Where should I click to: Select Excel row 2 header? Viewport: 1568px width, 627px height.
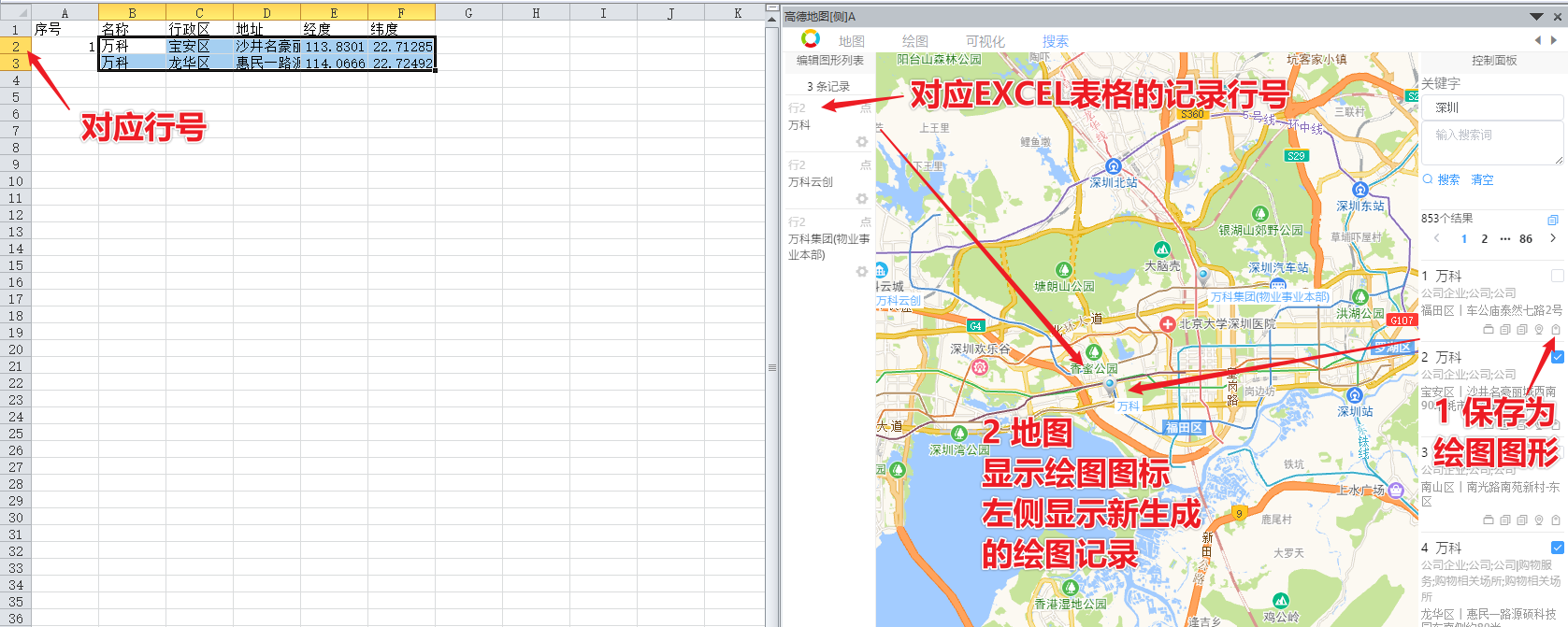(x=16, y=46)
